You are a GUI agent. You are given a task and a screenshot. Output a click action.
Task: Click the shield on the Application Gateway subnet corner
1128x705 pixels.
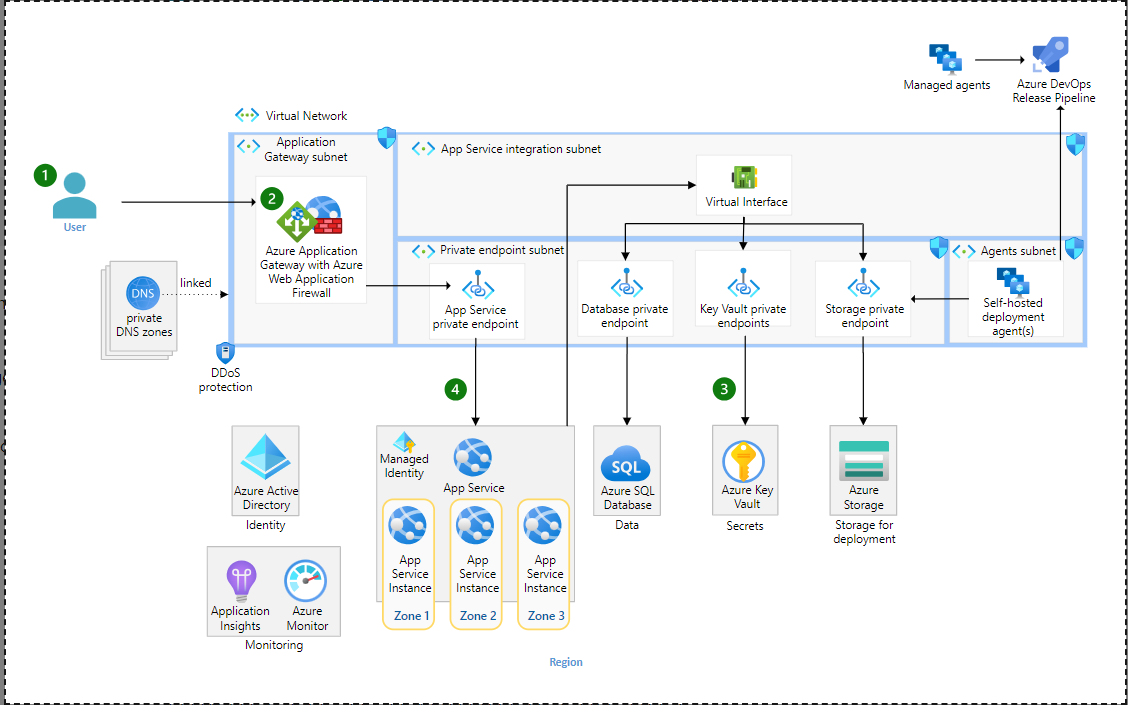click(386, 137)
